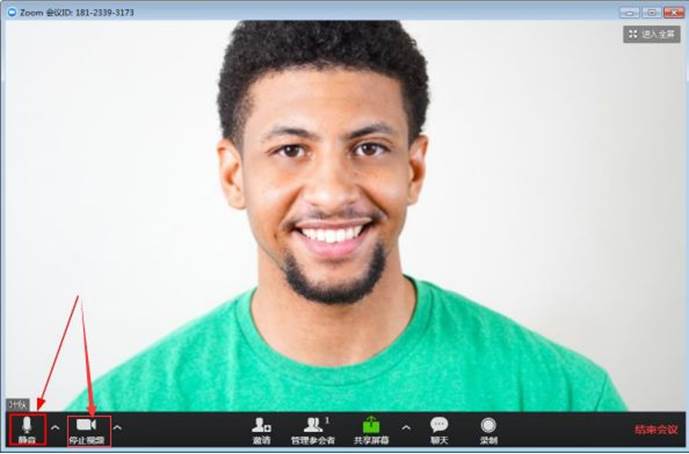Open the Chat (聊天) panel
This screenshot has width=689, height=454.
tap(439, 430)
